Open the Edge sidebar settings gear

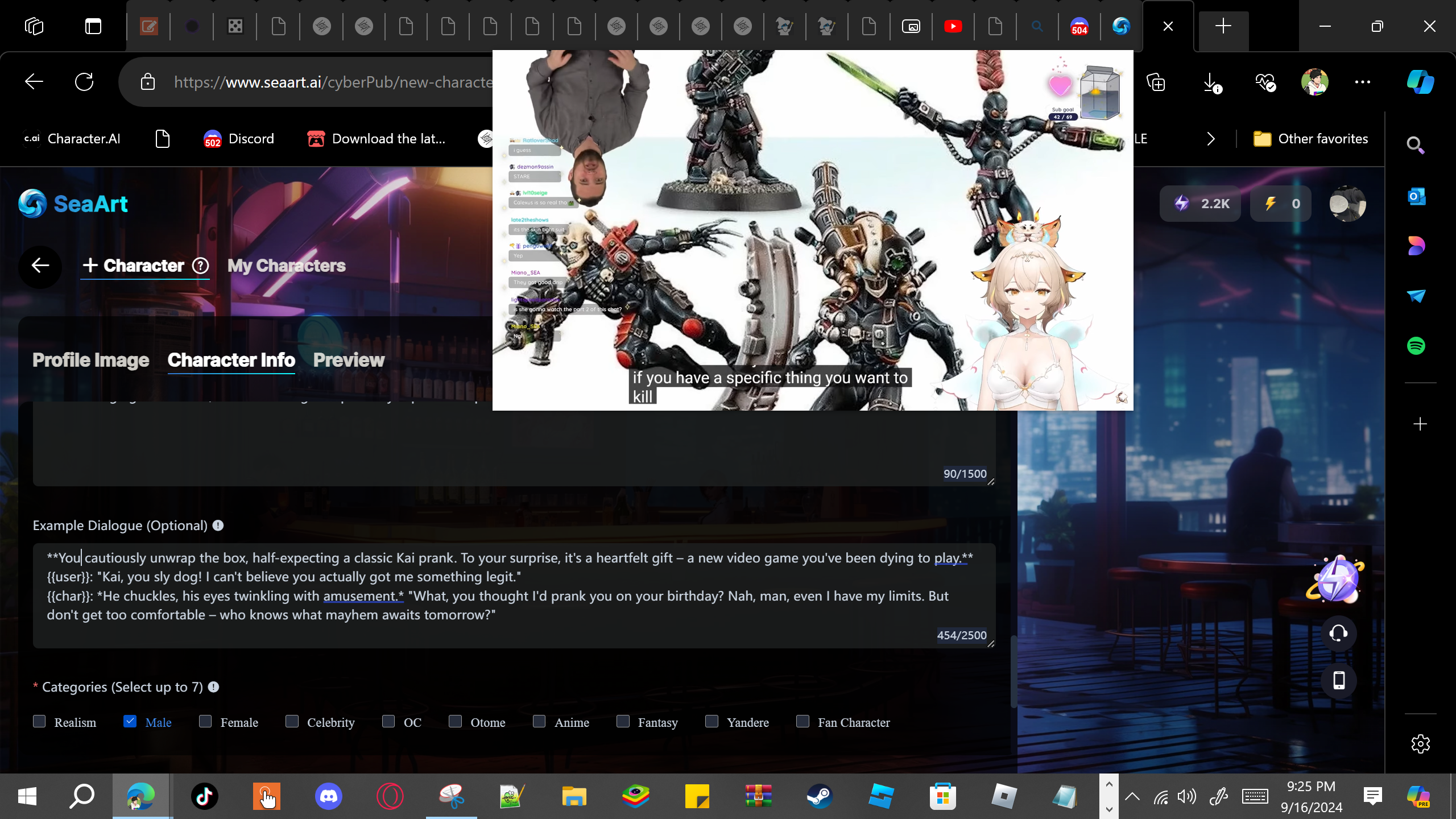coord(1420,744)
